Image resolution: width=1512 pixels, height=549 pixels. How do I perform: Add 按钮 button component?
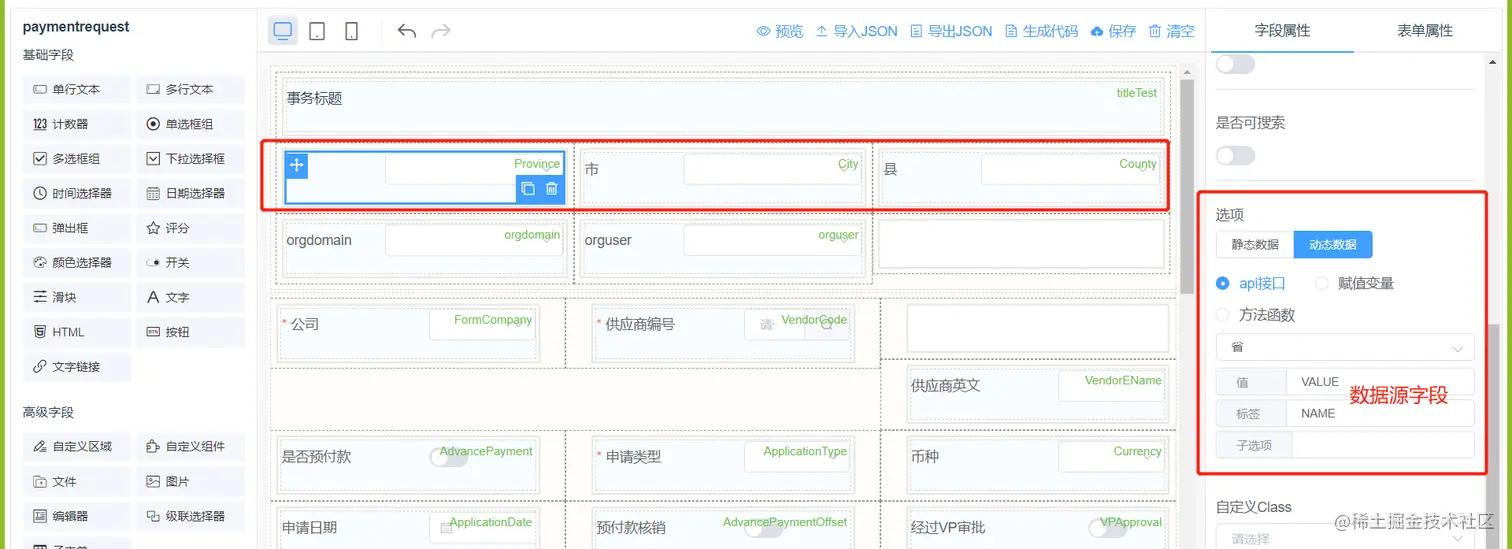coord(190,332)
